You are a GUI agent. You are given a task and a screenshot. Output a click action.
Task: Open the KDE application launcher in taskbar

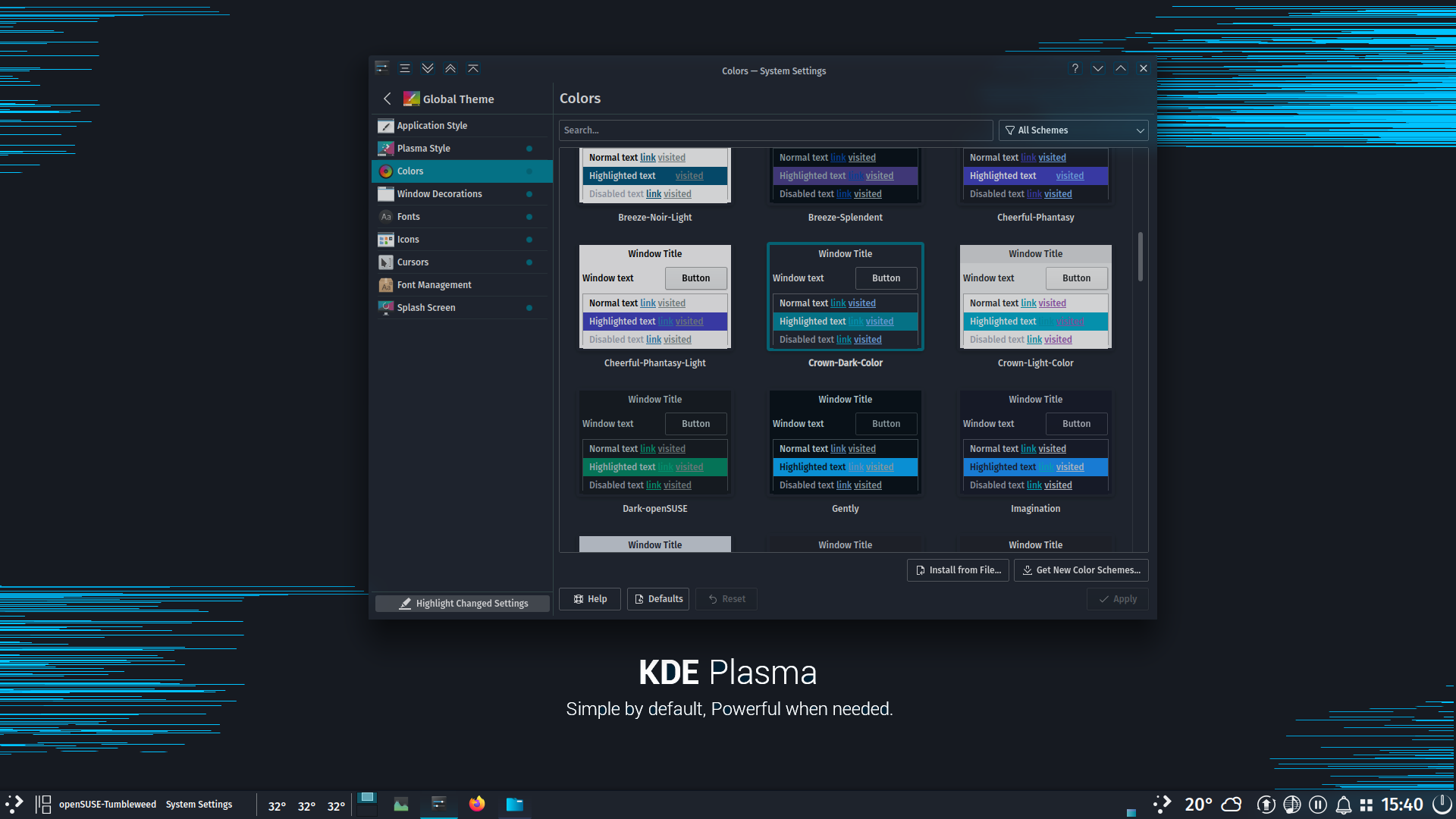click(x=14, y=804)
